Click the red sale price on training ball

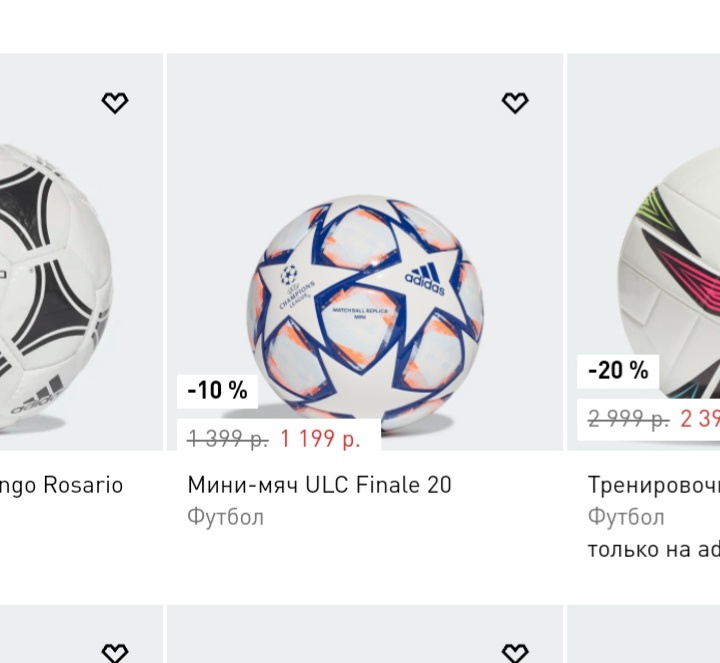pyautogui.click(x=699, y=419)
